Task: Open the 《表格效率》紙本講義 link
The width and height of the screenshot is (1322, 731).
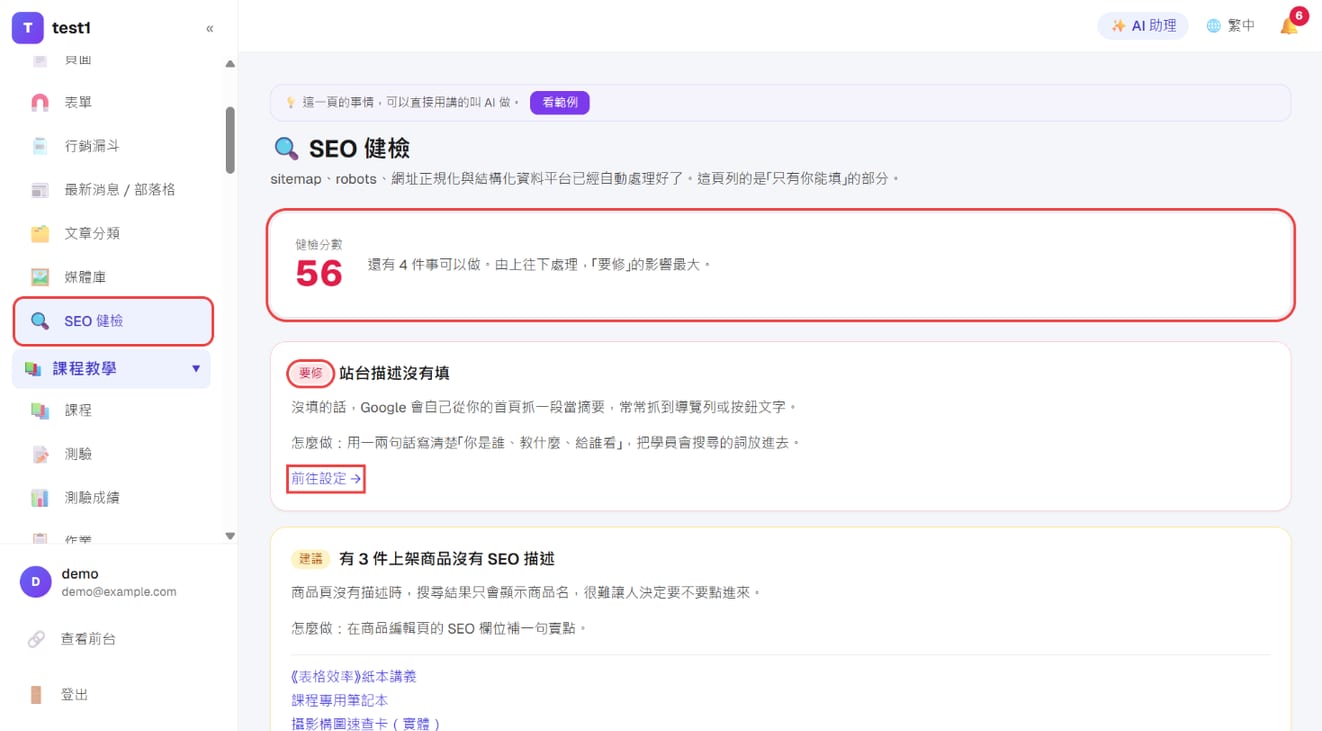Action: (x=353, y=677)
